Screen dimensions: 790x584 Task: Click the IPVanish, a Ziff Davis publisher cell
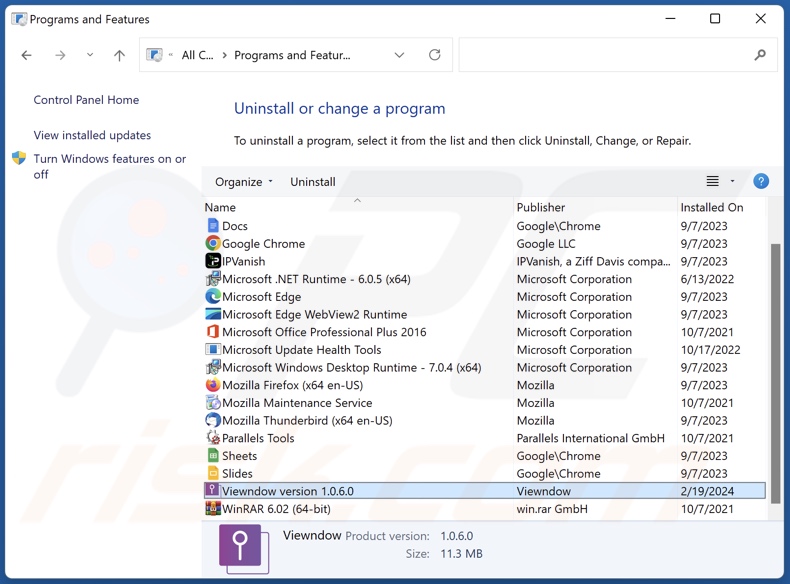593,262
